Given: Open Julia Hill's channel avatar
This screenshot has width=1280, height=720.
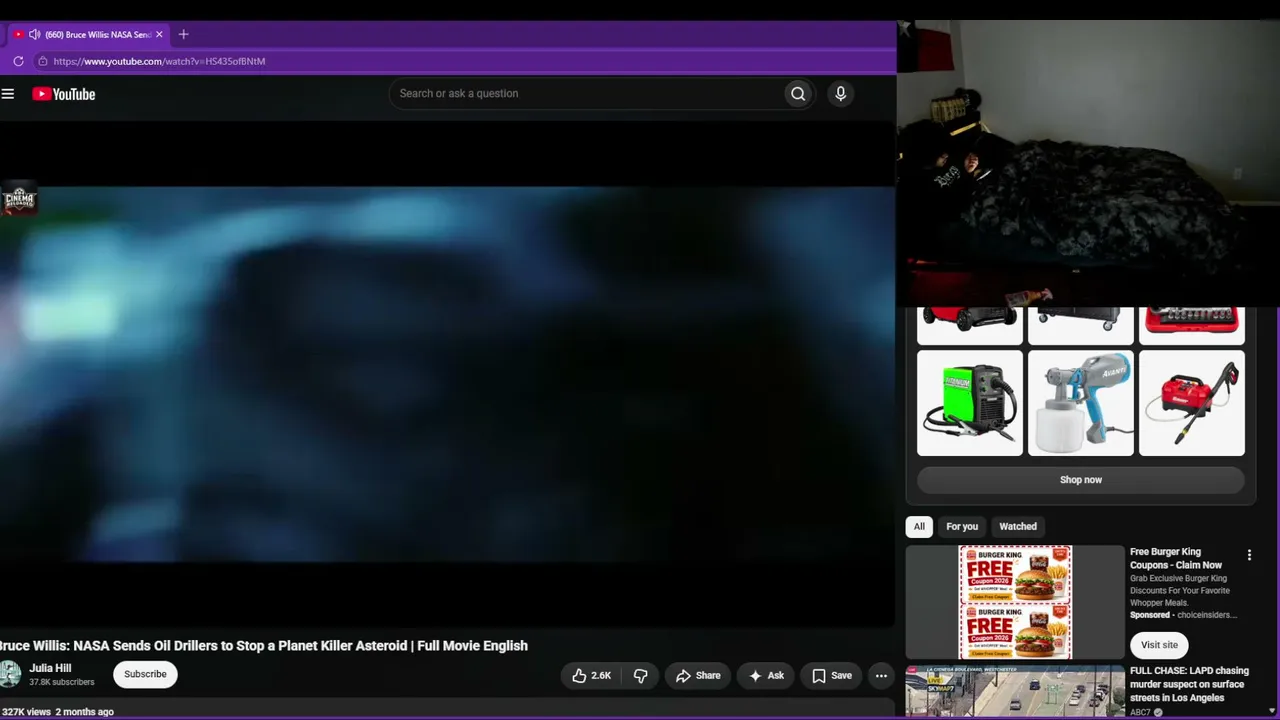Looking at the screenshot, I should pyautogui.click(x=10, y=674).
